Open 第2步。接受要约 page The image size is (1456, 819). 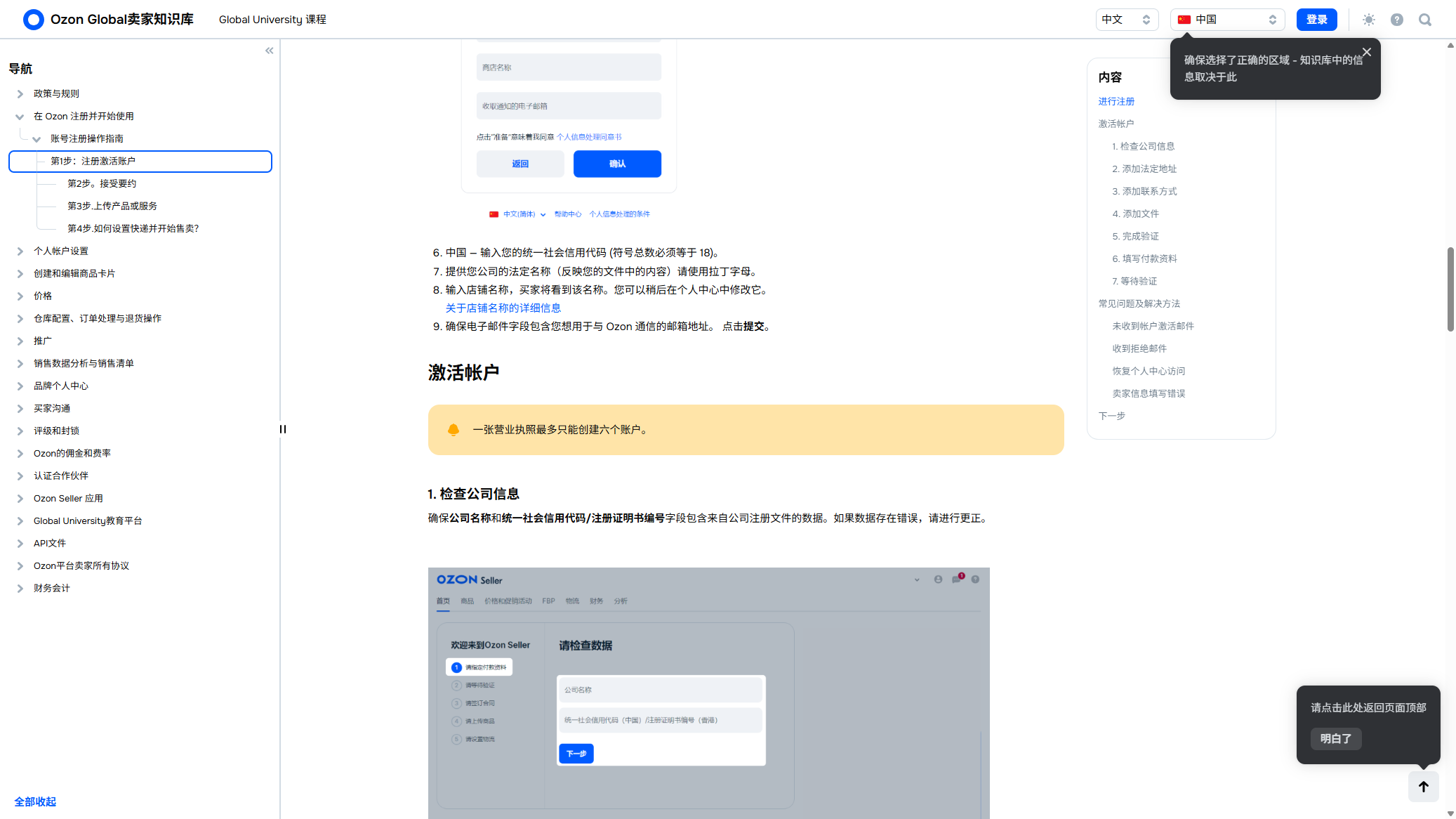click(102, 183)
